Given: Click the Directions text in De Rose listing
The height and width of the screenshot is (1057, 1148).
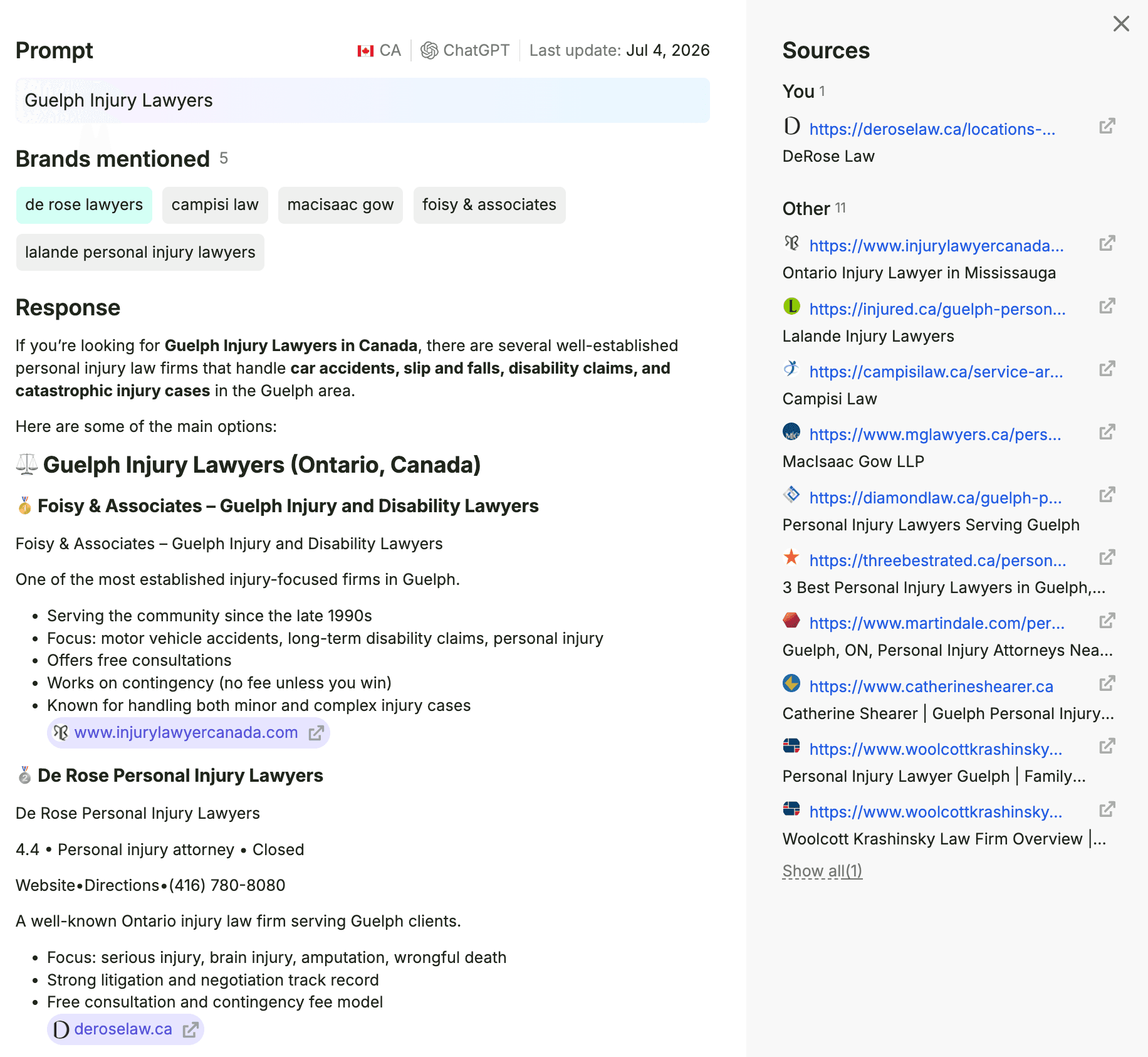Looking at the screenshot, I should tap(122, 885).
